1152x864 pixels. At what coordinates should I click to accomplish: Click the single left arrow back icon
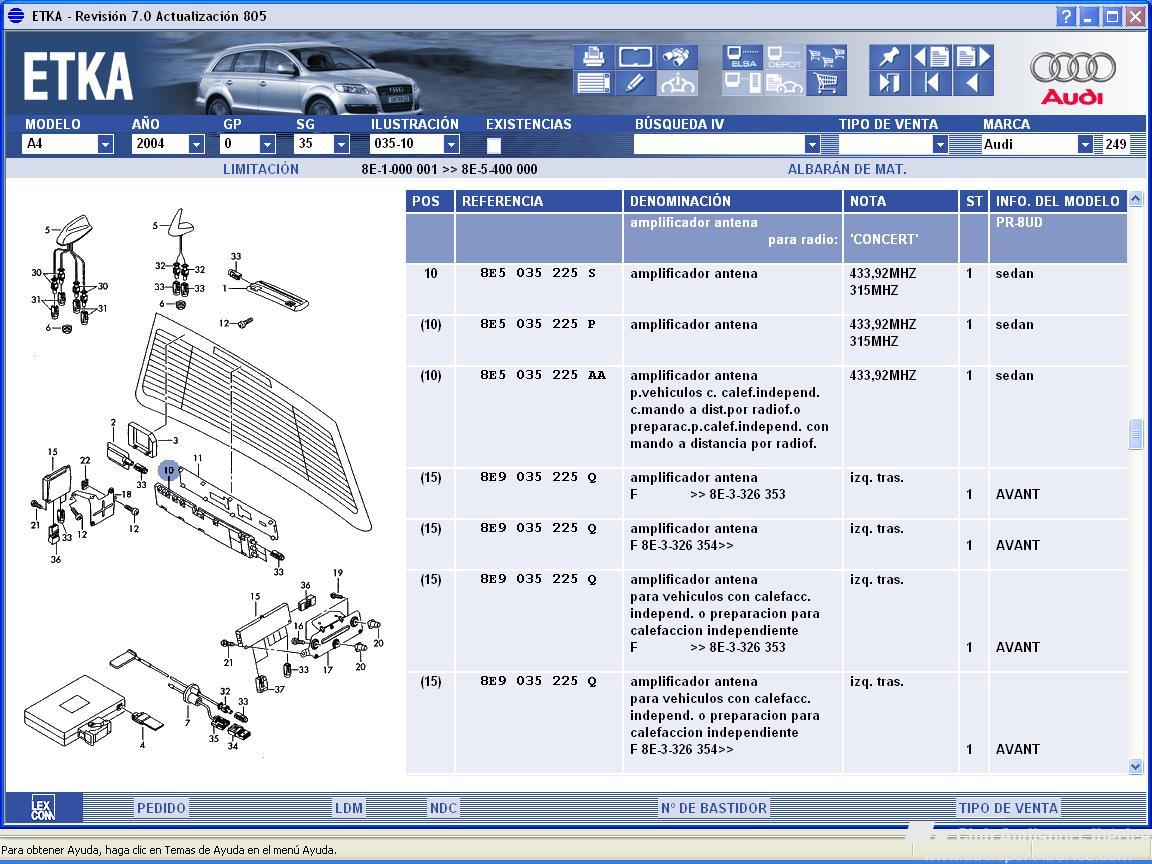pyautogui.click(x=973, y=83)
